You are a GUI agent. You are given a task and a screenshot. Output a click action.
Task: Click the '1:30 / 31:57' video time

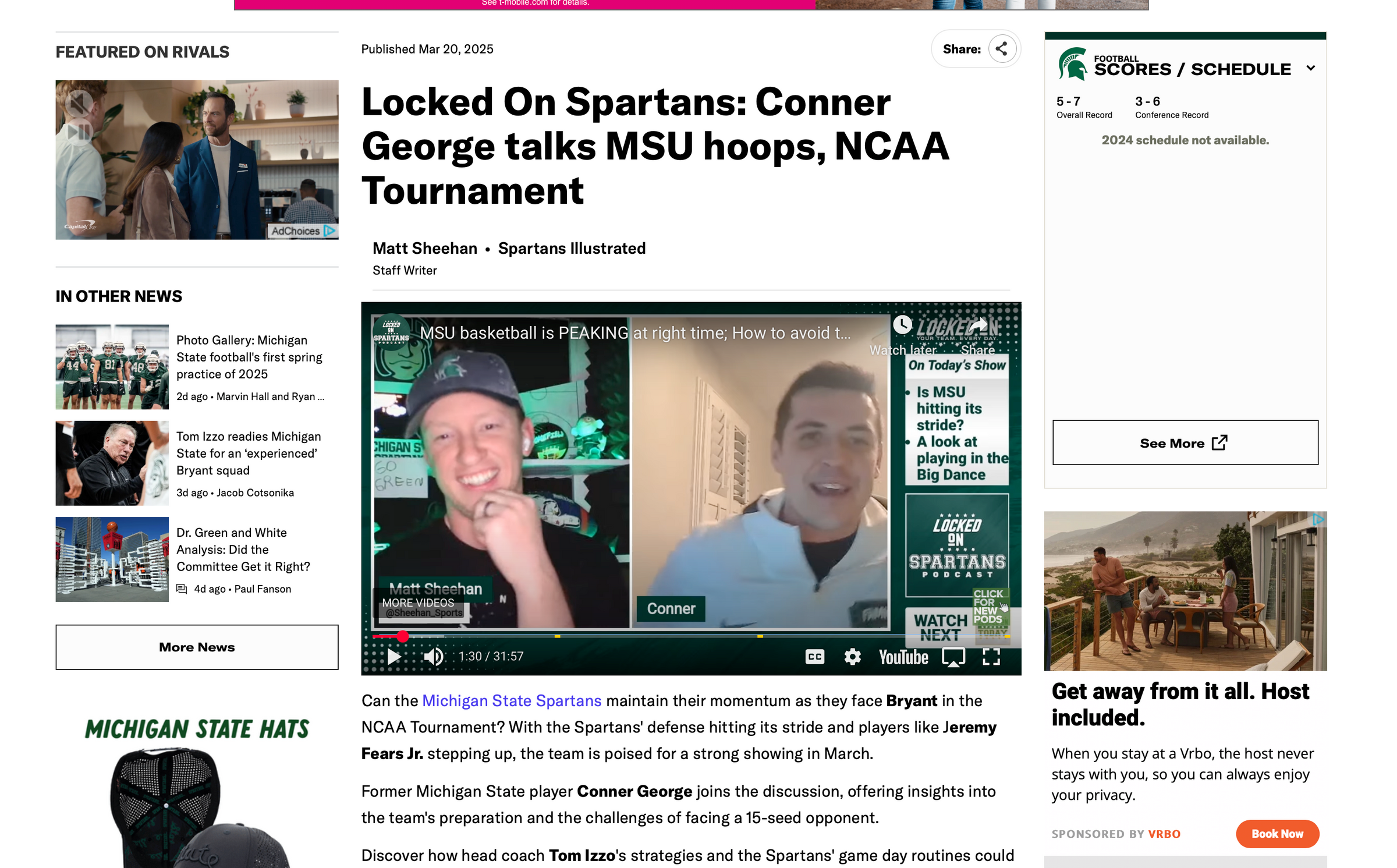490,657
